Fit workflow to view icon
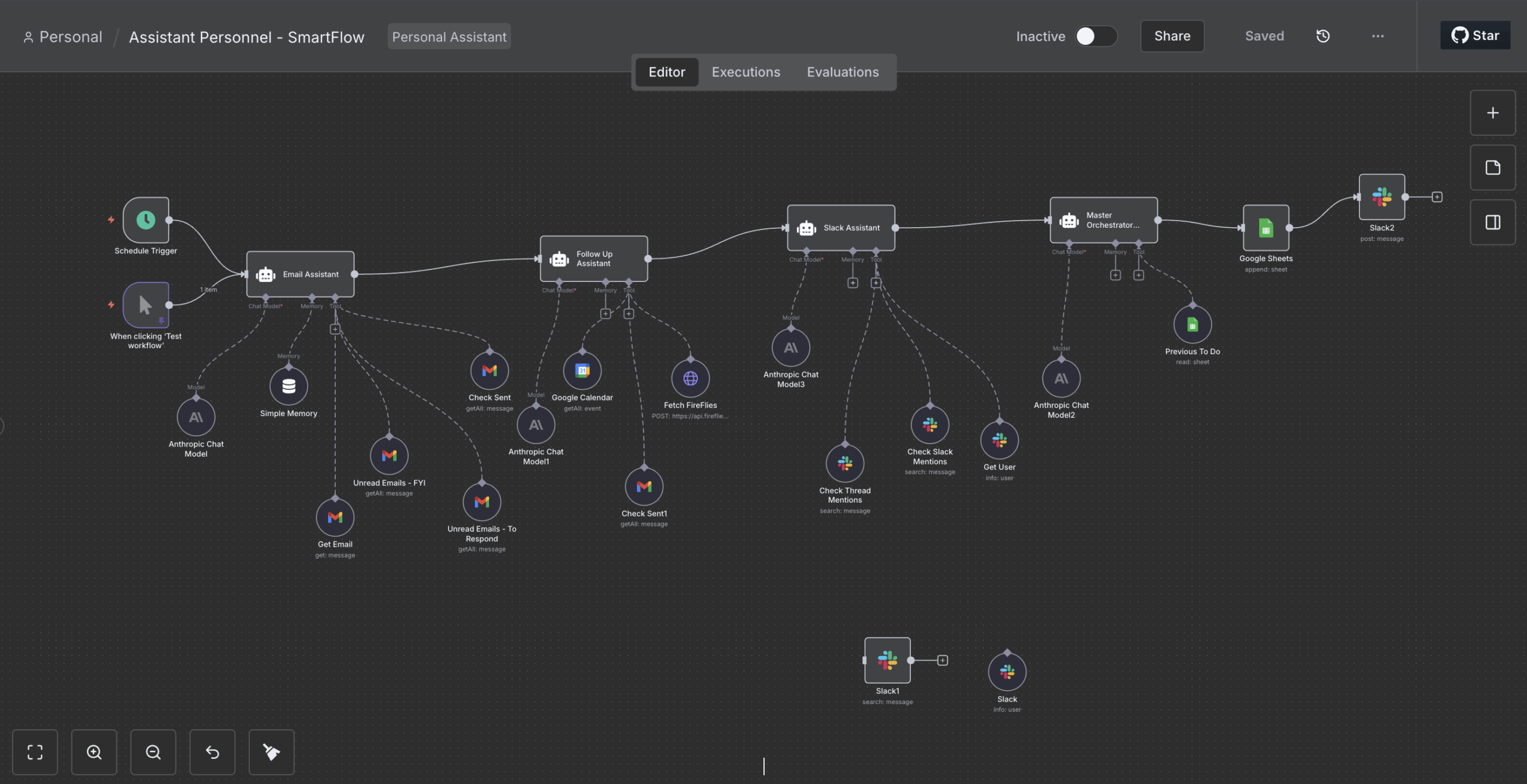This screenshot has width=1527, height=784. [x=35, y=752]
